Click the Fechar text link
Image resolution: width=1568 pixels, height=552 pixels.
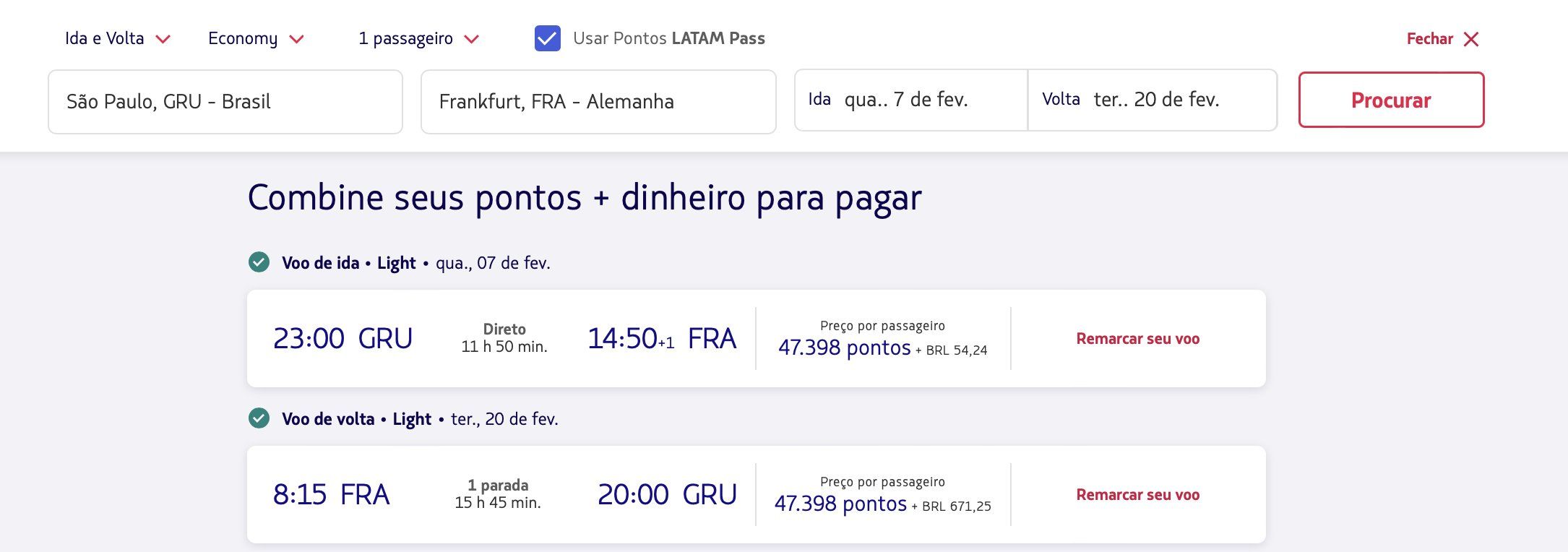pyautogui.click(x=1429, y=39)
